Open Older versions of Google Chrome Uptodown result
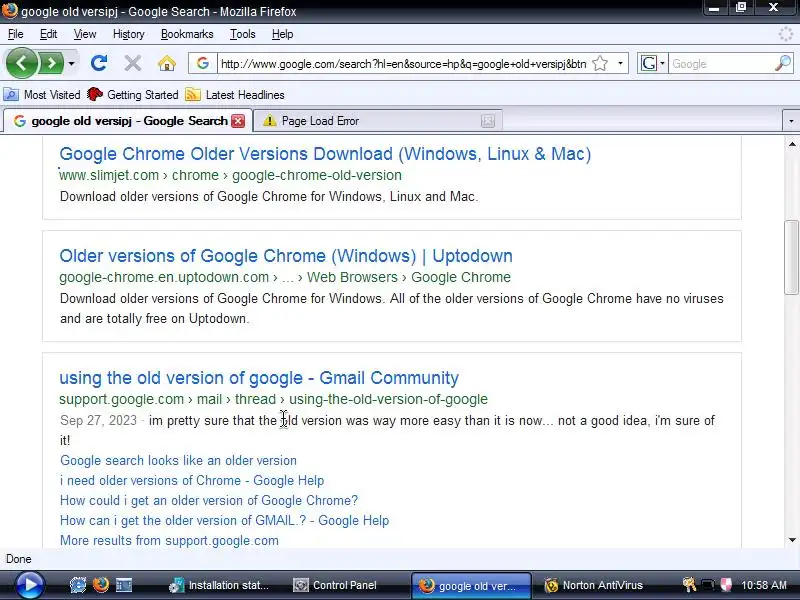800x600 pixels. 286,256
